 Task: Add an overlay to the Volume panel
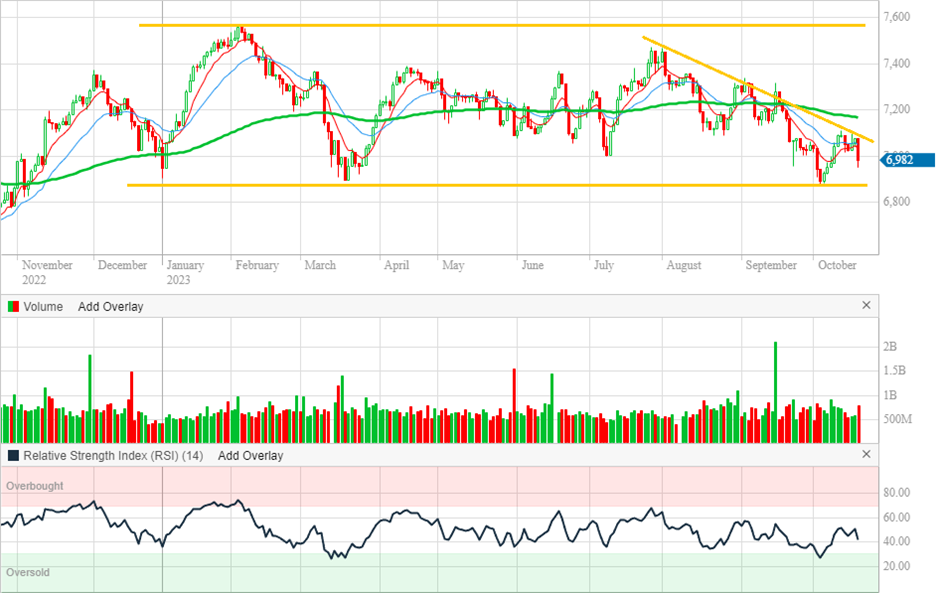pos(110,307)
